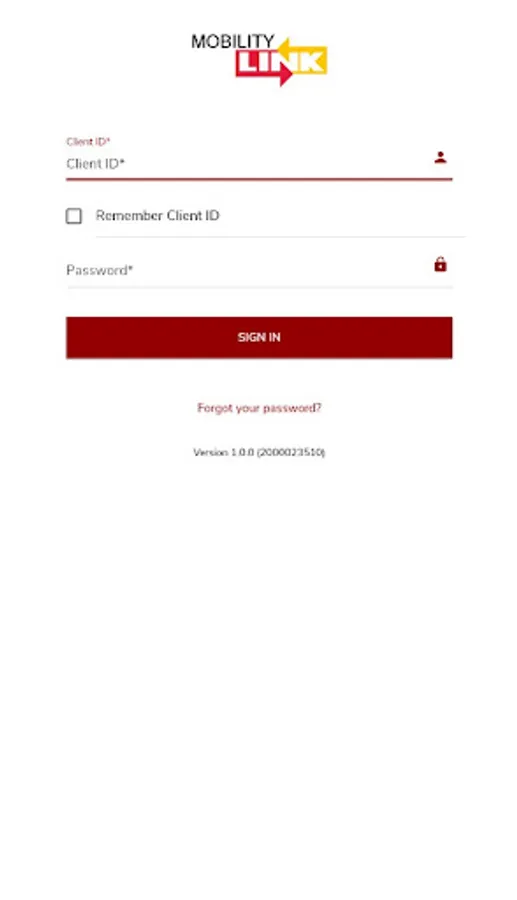Click the small floating Client ID* label
The height and width of the screenshot is (900, 517).
click(88, 141)
